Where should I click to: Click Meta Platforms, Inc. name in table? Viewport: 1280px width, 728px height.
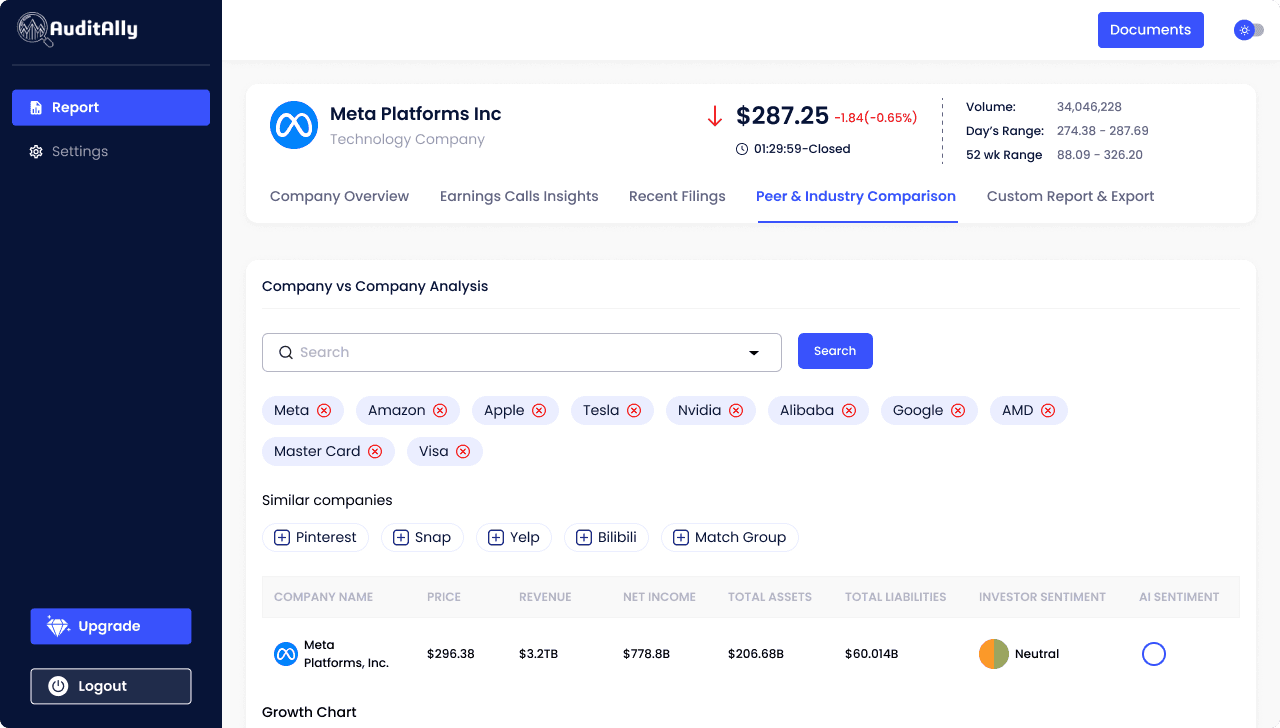pyautogui.click(x=346, y=654)
